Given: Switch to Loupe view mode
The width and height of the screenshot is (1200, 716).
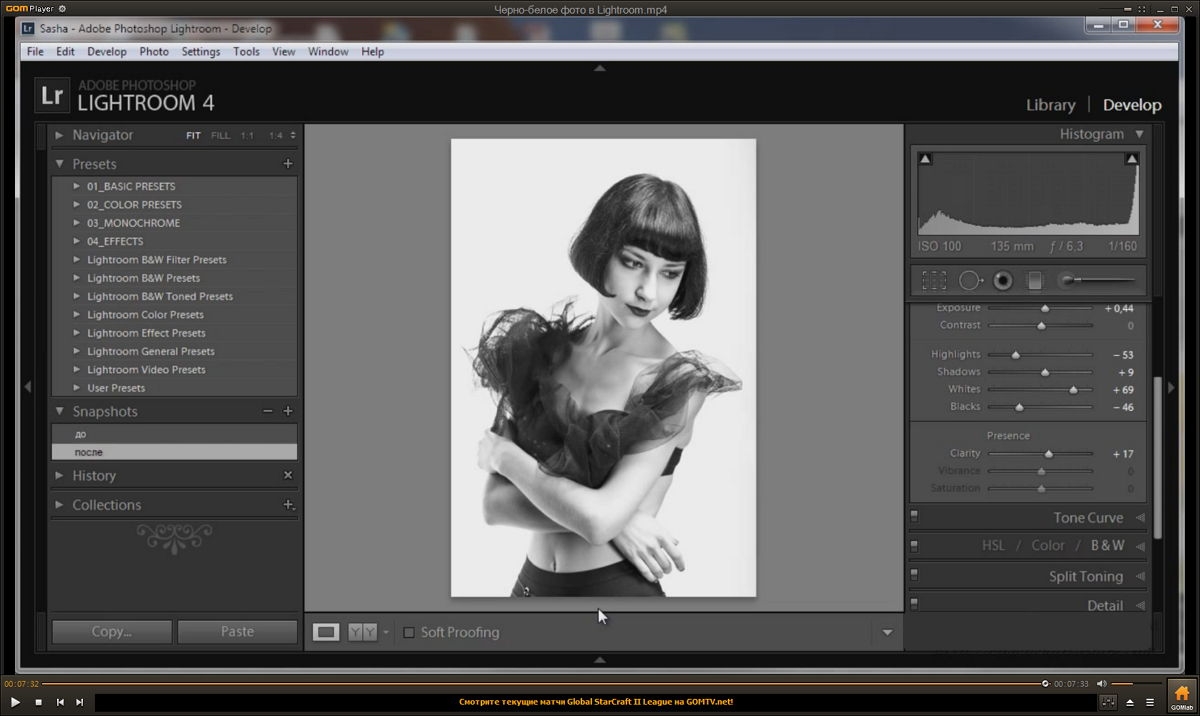Looking at the screenshot, I should pos(326,632).
